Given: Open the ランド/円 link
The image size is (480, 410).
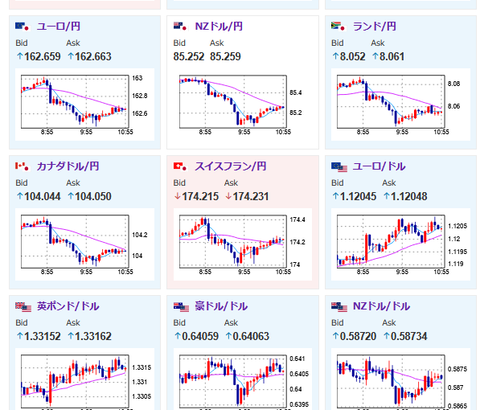Looking at the screenshot, I should [x=374, y=26].
